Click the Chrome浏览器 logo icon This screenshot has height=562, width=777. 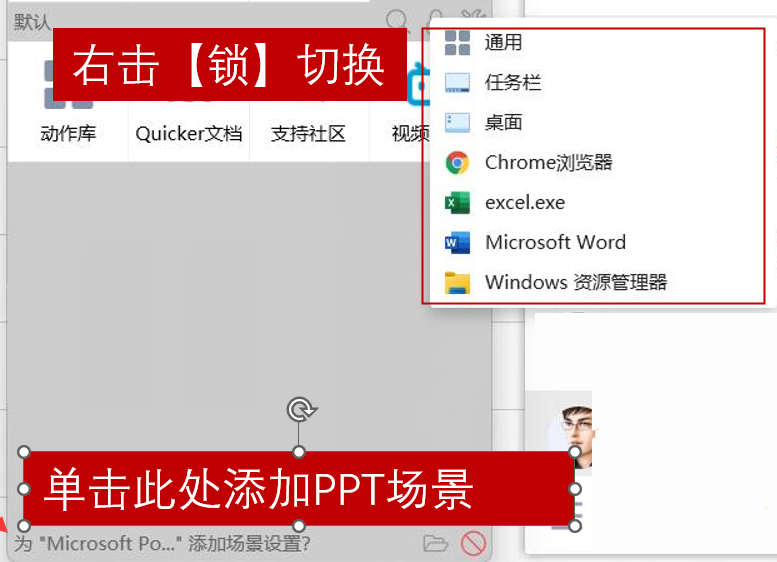pyautogui.click(x=457, y=163)
